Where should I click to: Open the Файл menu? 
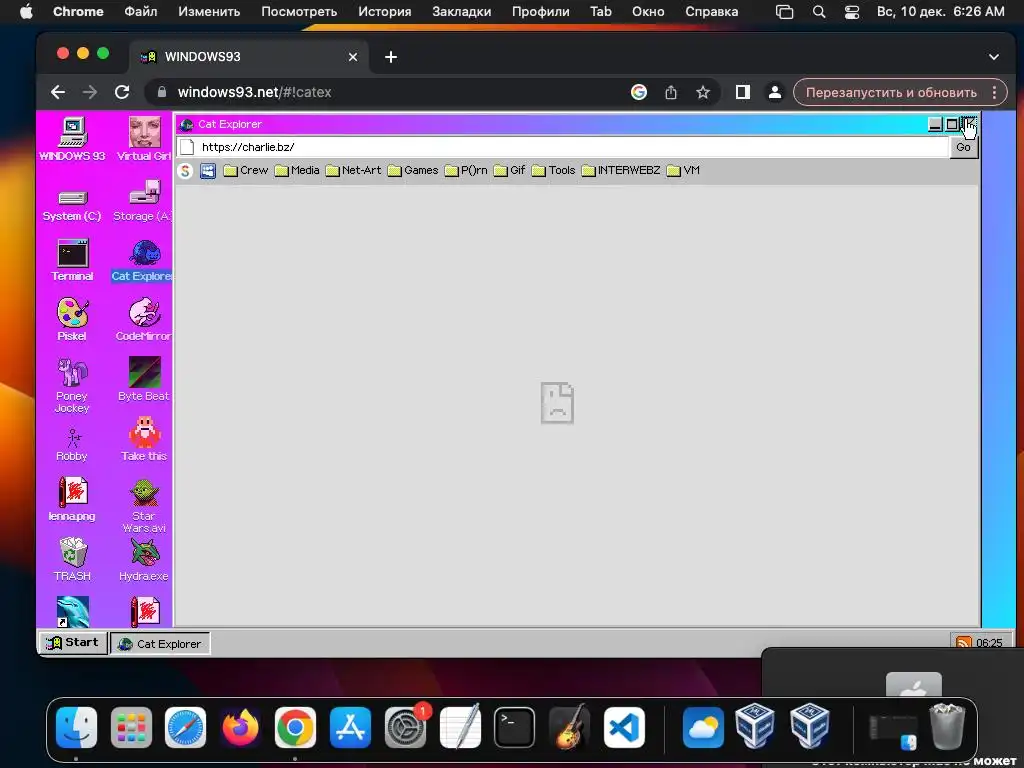[x=140, y=12]
